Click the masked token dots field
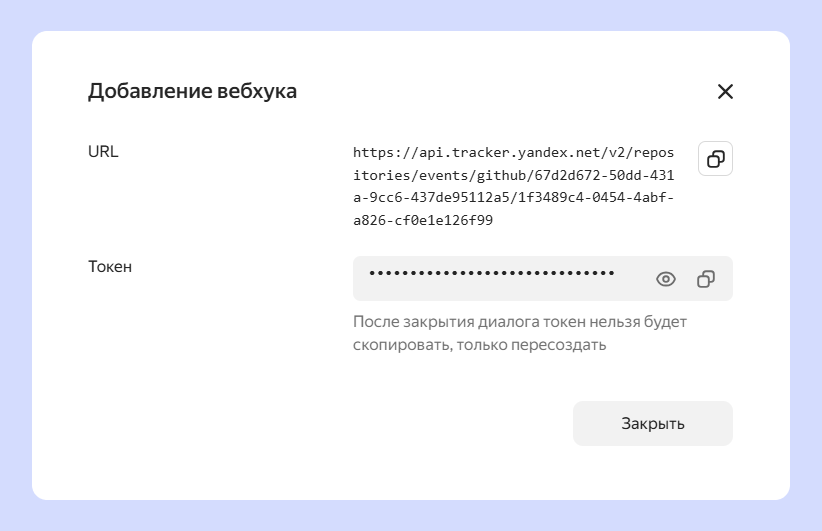Viewport: 822px width, 531px height. click(x=492, y=273)
